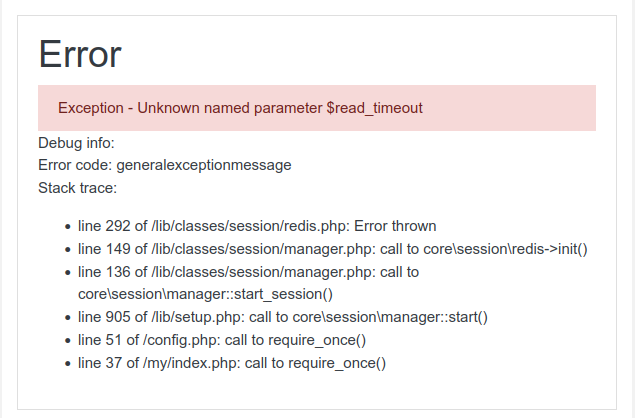The width and height of the screenshot is (635, 418).
Task: Click the 'line 149' manager.php stack entry
Action: (332, 249)
